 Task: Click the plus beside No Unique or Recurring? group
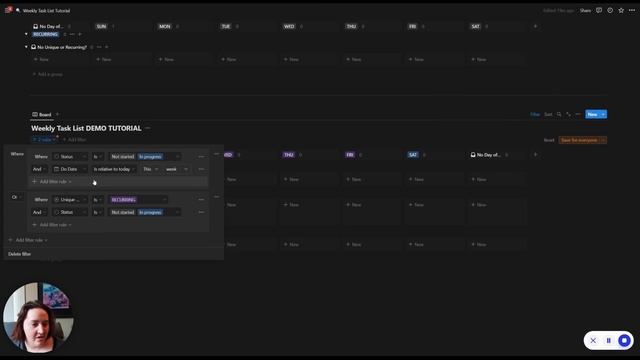tap(107, 47)
